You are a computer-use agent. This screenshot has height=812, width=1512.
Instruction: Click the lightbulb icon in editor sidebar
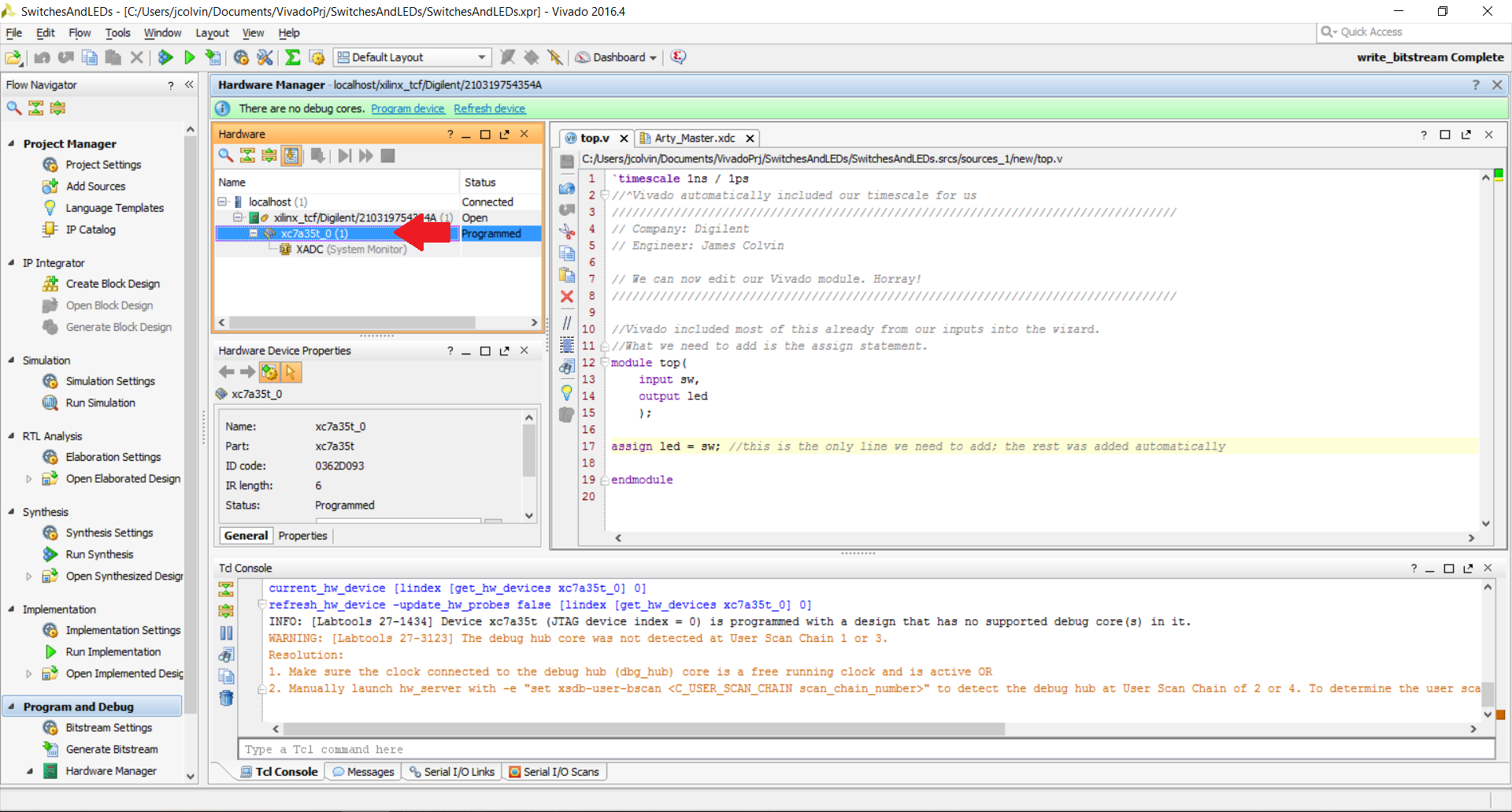click(x=566, y=391)
